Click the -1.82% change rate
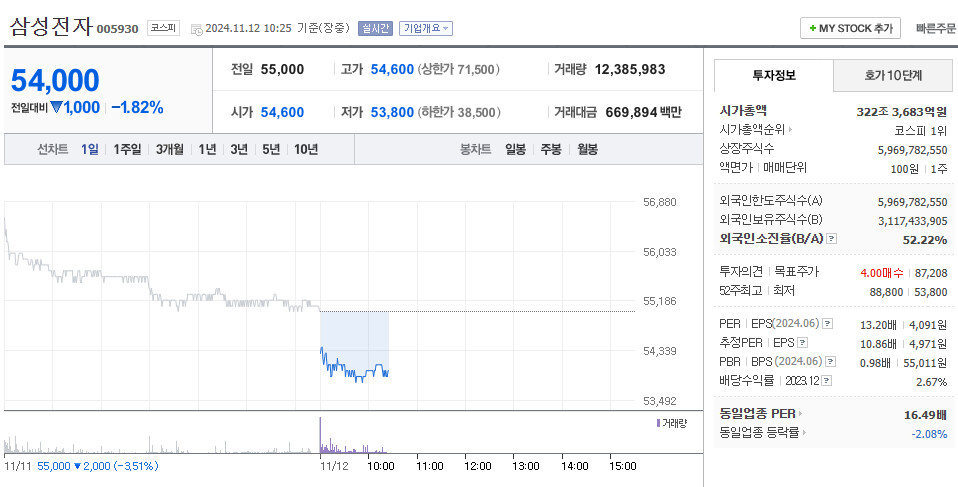 coord(137,108)
